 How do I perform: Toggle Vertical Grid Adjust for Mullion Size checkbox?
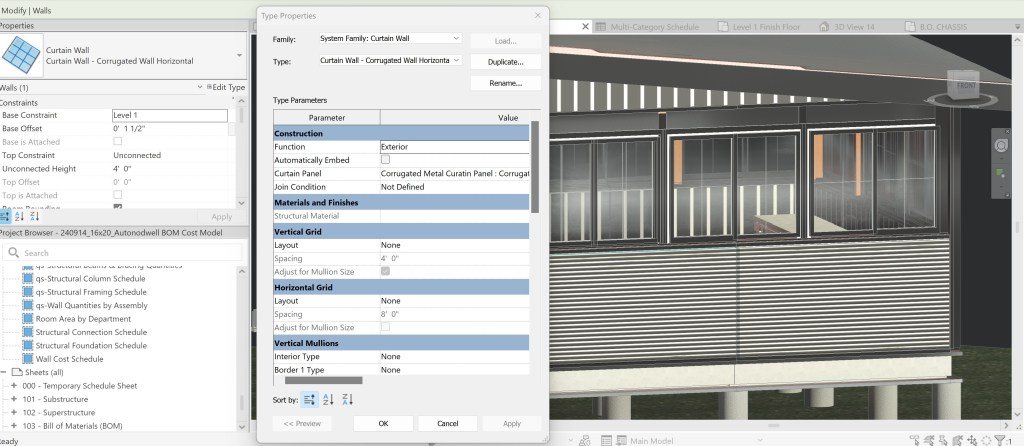386,271
